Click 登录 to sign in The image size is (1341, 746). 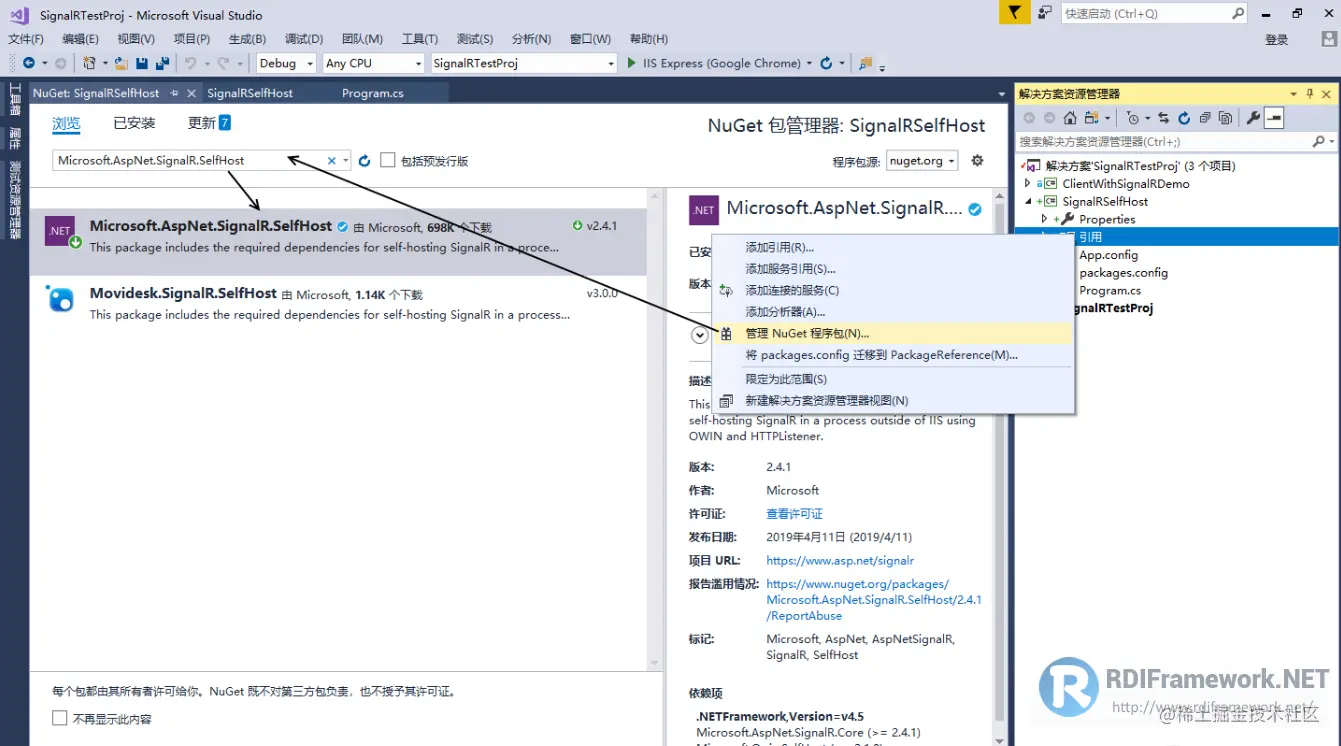click(1277, 39)
